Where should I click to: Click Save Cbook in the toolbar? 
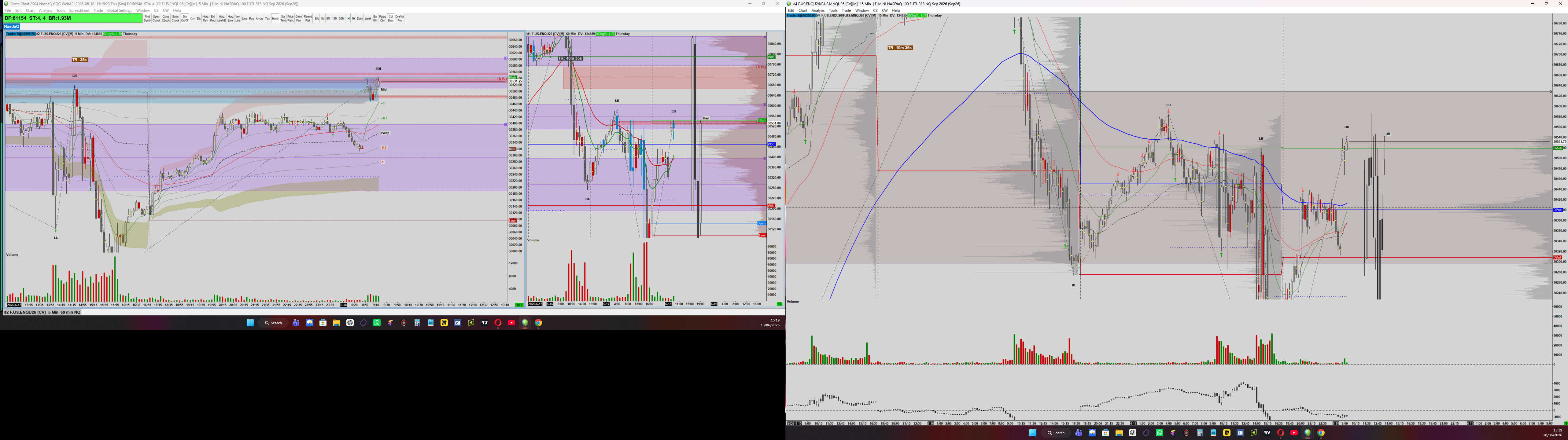[x=175, y=19]
